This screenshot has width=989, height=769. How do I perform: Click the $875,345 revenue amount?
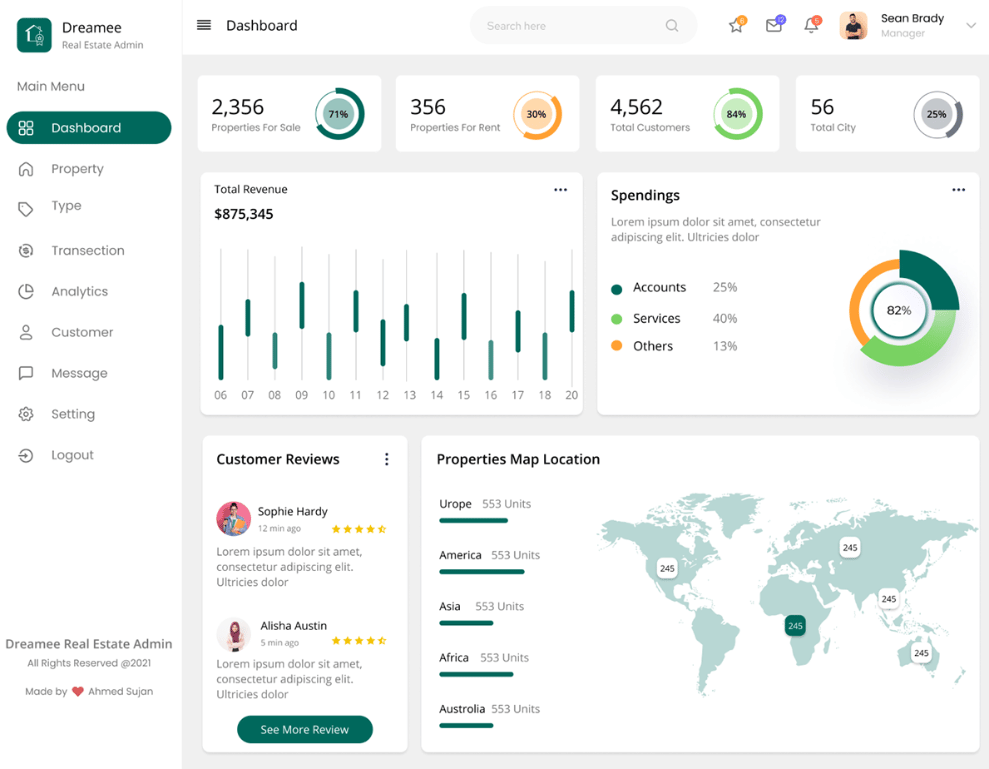click(x=243, y=214)
